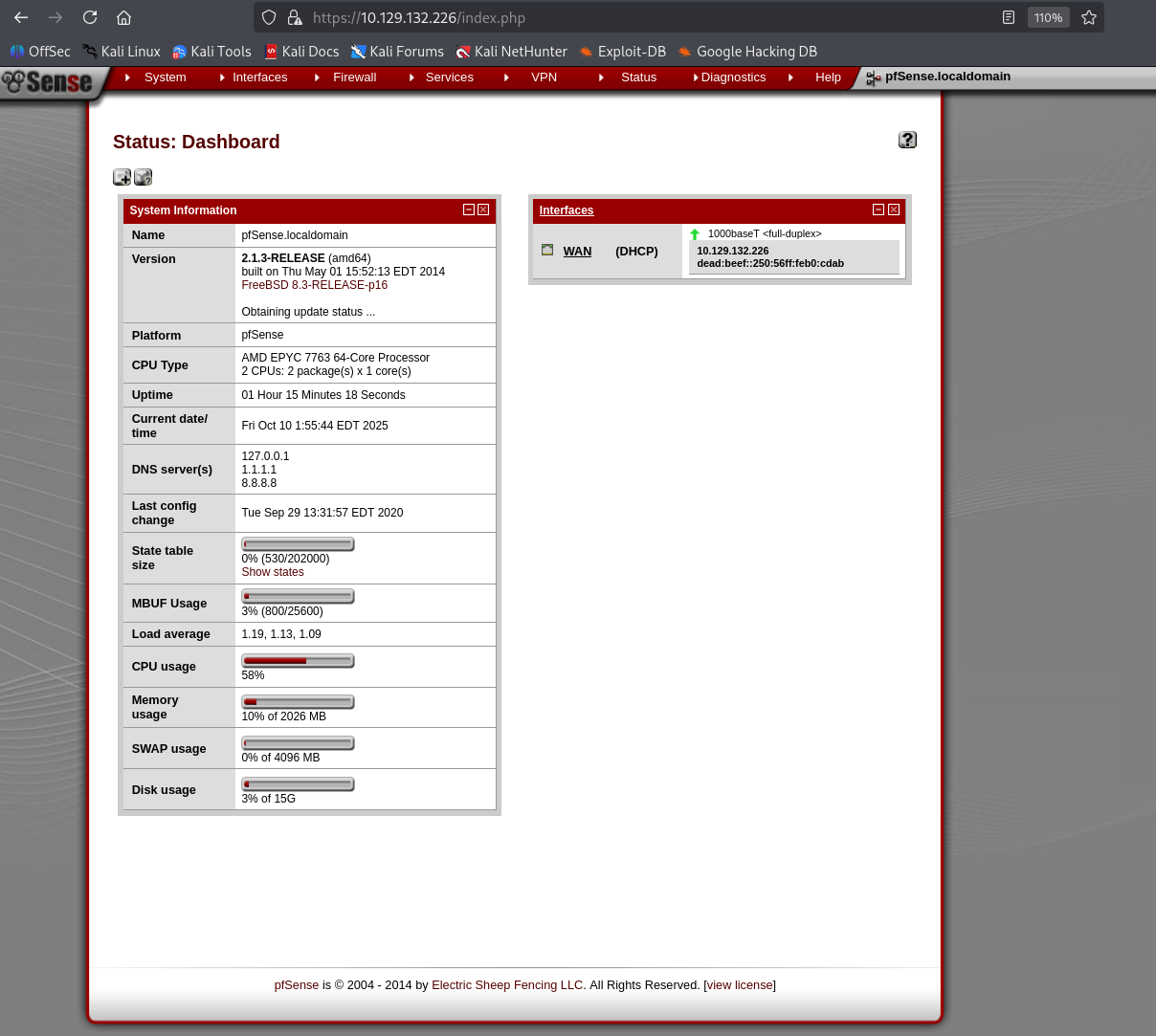Click the Show states link
The image size is (1156, 1036).
pos(273,572)
